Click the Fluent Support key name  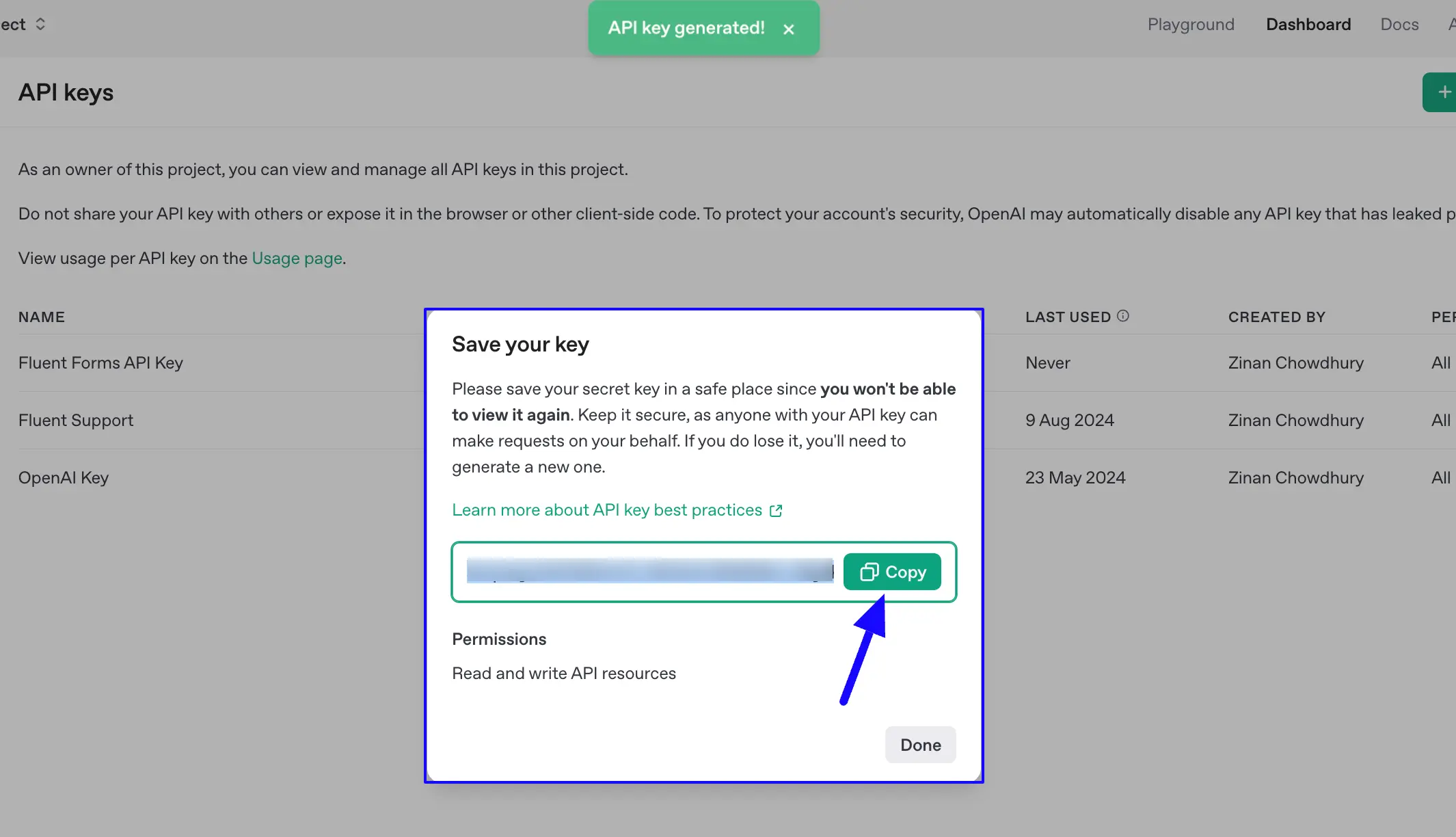tap(75, 420)
